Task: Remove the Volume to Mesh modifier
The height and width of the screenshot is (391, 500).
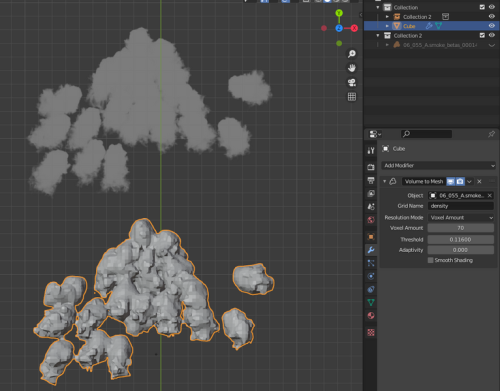Action: [479, 181]
